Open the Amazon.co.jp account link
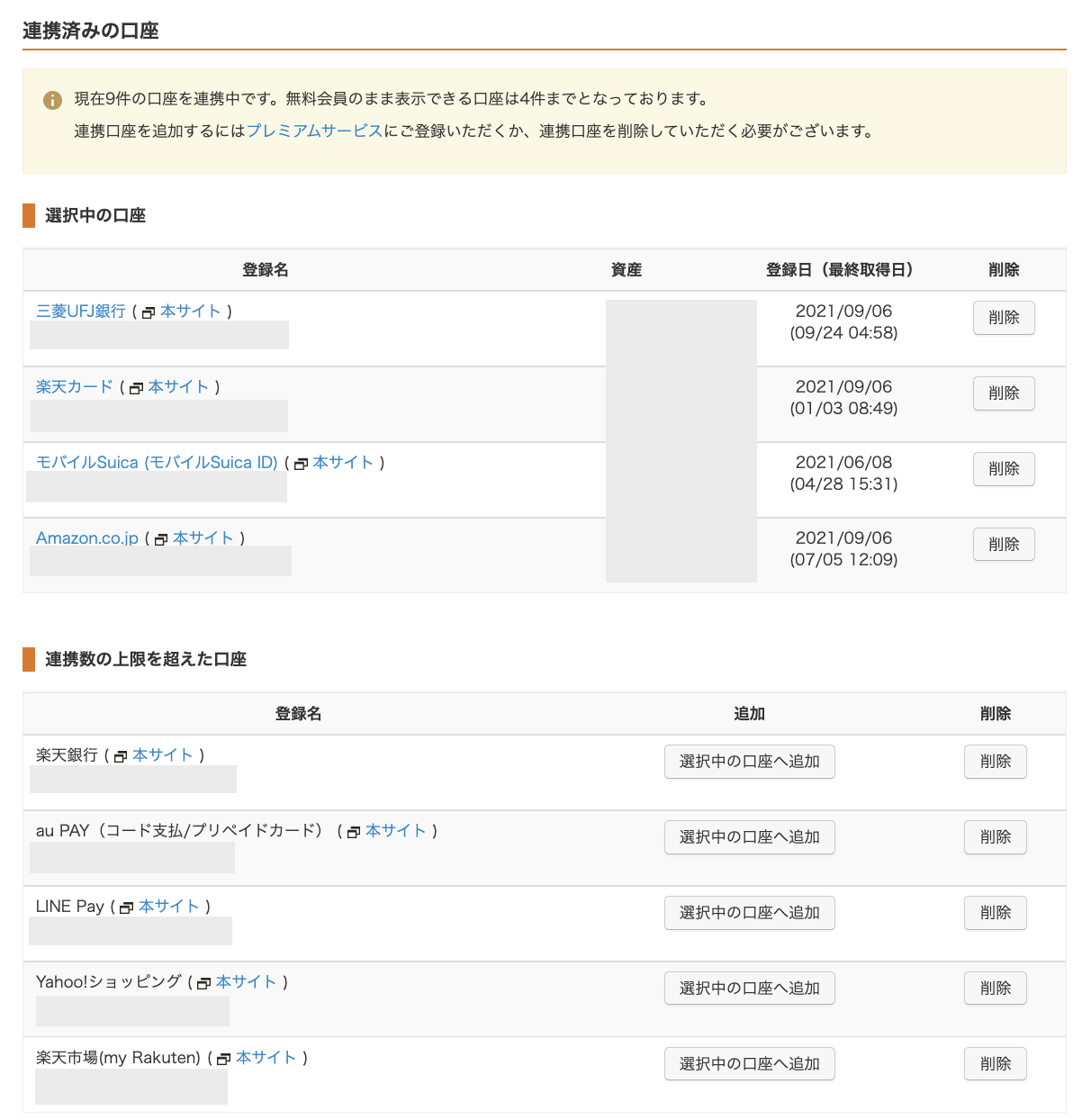 pyautogui.click(x=87, y=538)
